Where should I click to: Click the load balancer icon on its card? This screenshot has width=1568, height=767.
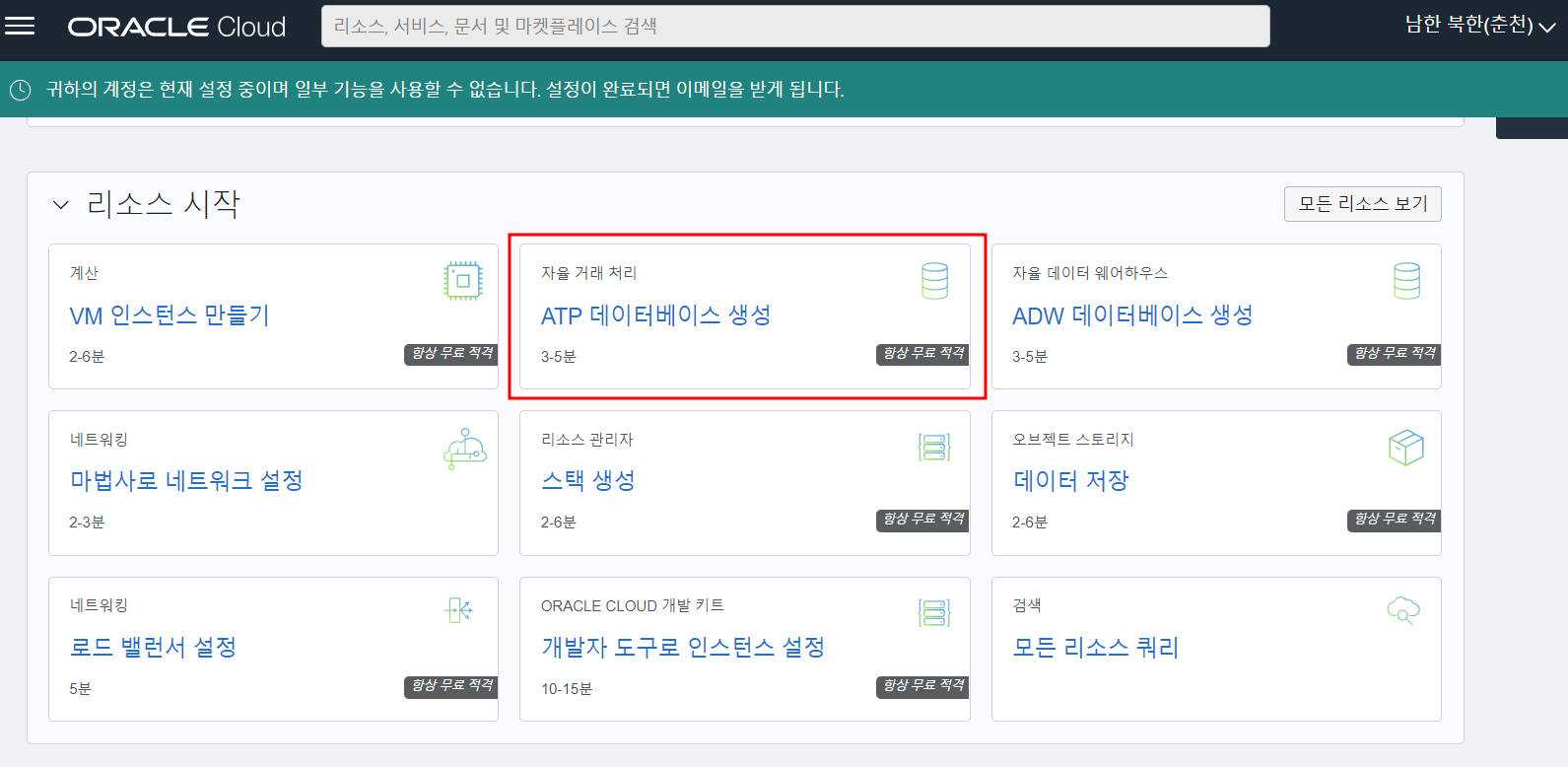[x=459, y=611]
